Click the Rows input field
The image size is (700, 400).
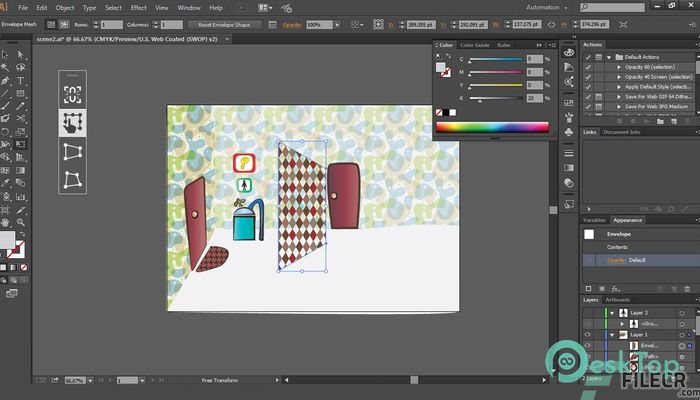click(x=112, y=25)
